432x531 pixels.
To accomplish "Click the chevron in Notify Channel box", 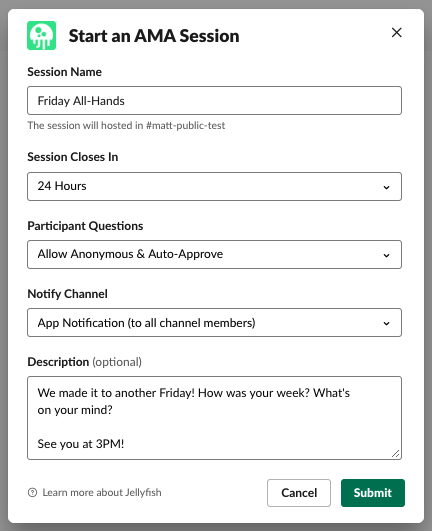I will [386, 323].
